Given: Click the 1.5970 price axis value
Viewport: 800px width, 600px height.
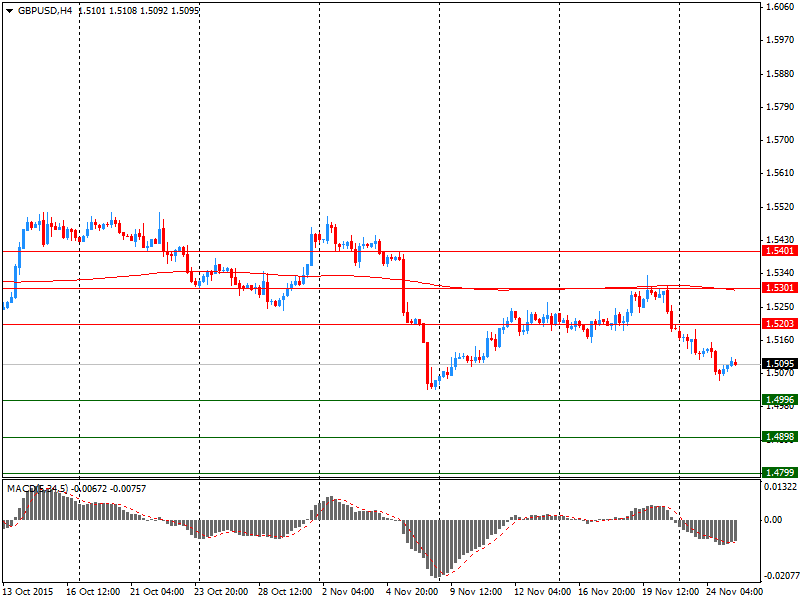Looking at the screenshot, I should 780,40.
